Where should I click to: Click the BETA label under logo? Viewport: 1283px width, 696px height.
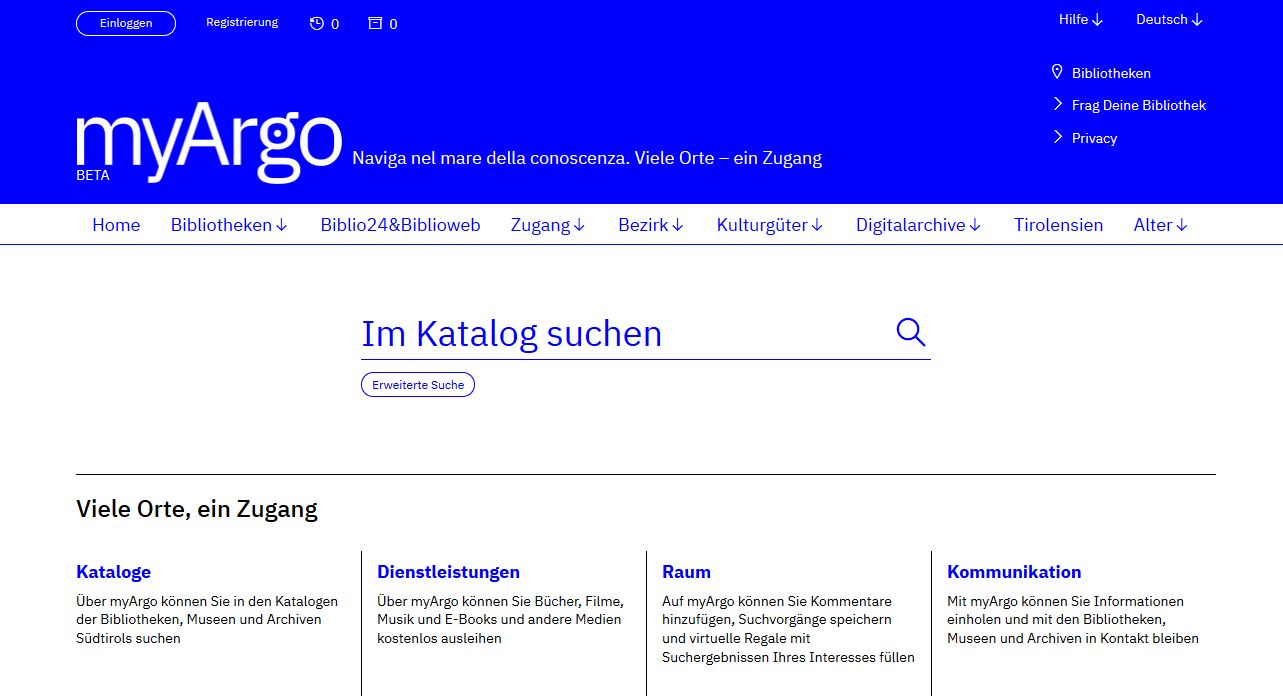pyautogui.click(x=93, y=174)
